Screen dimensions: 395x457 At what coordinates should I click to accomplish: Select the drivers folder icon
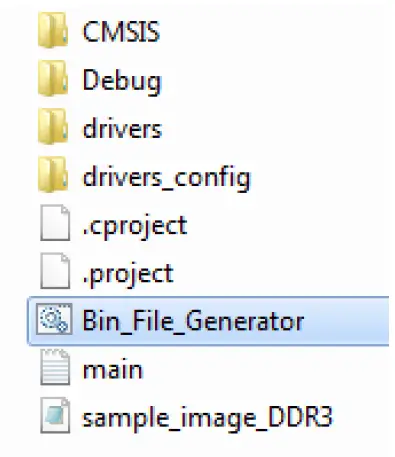pyautogui.click(x=53, y=126)
